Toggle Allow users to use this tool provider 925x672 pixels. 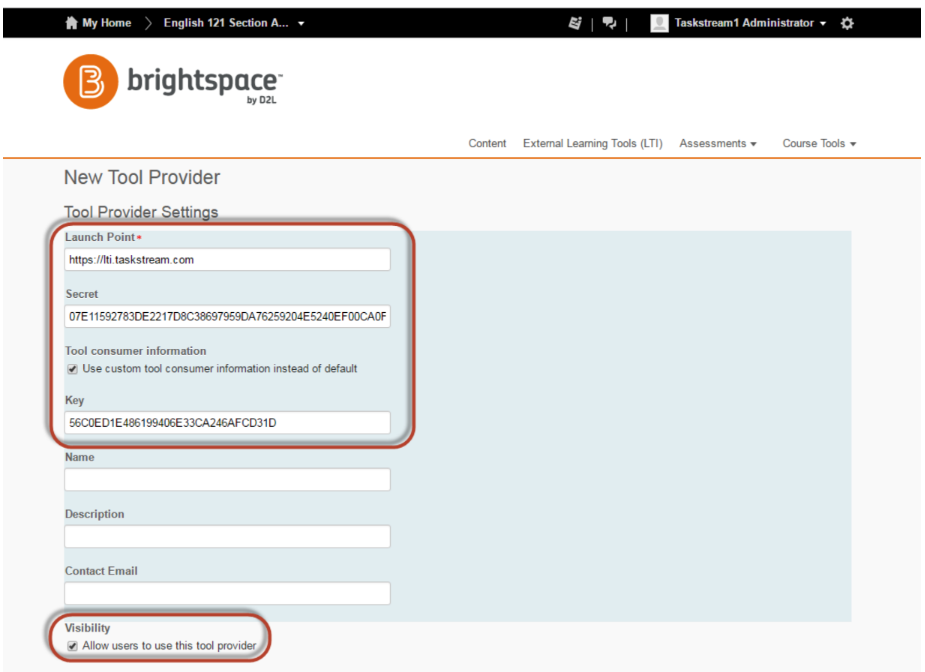click(73, 646)
